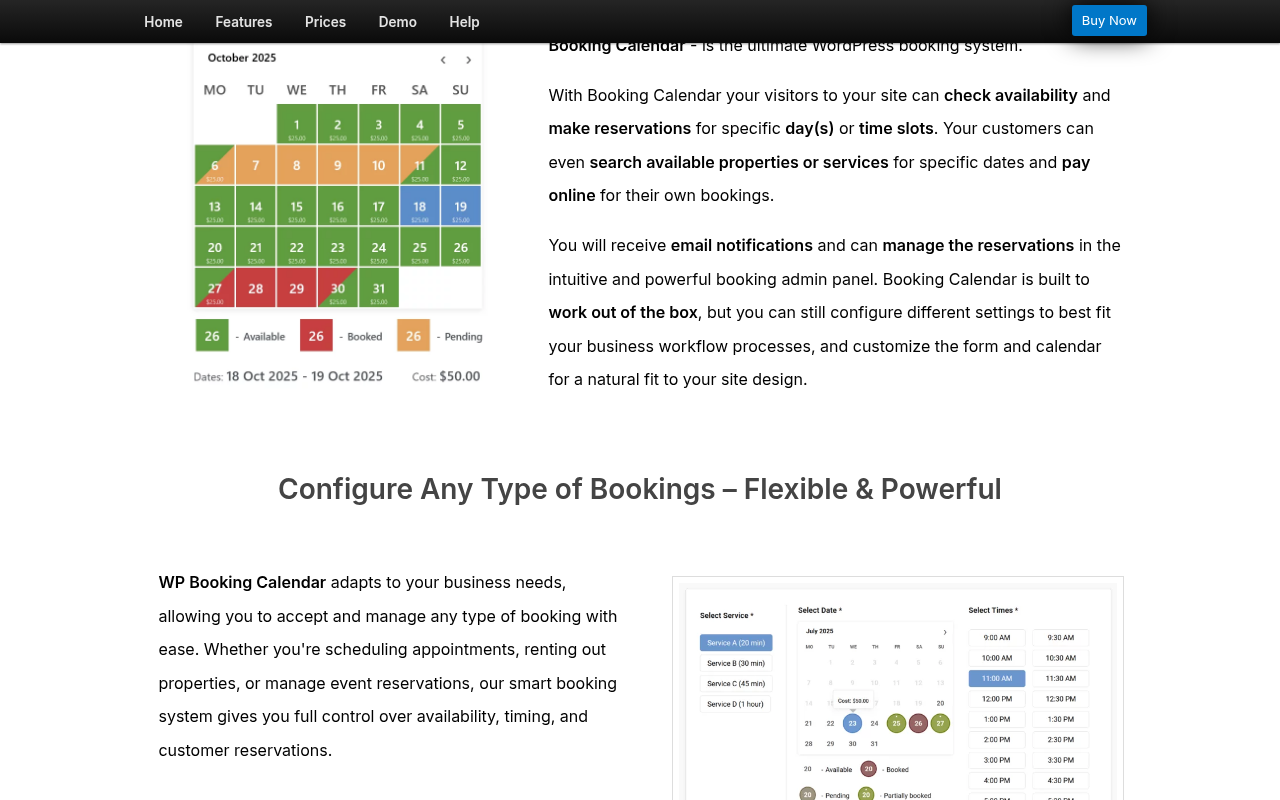The width and height of the screenshot is (1280, 800).
Task: Click the bold 'work out of the box' text
Action: 623,312
